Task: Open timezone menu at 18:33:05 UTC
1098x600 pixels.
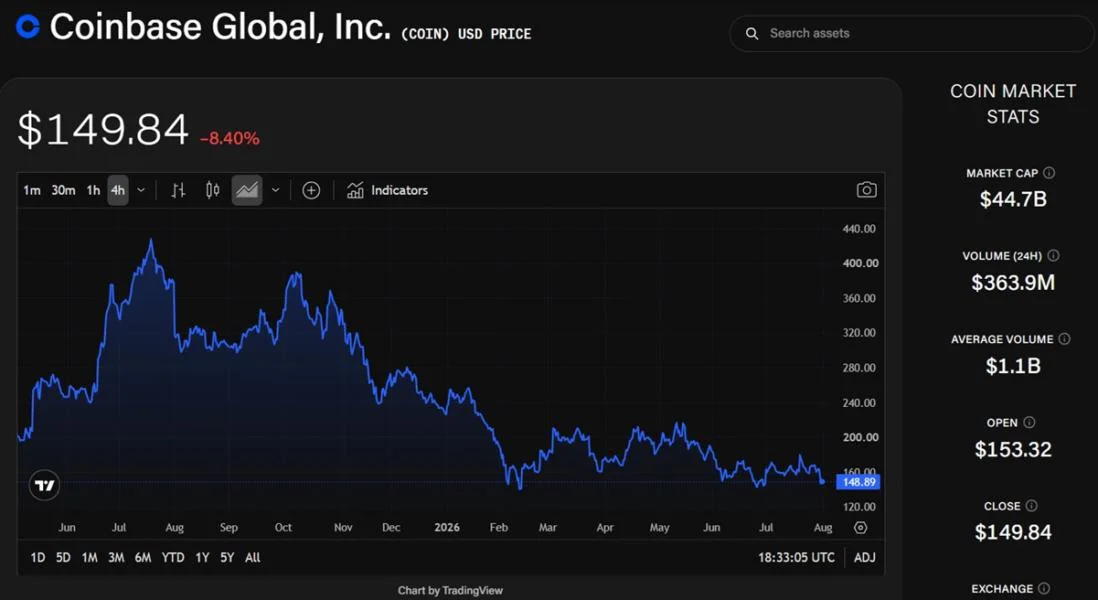Action: click(x=796, y=558)
